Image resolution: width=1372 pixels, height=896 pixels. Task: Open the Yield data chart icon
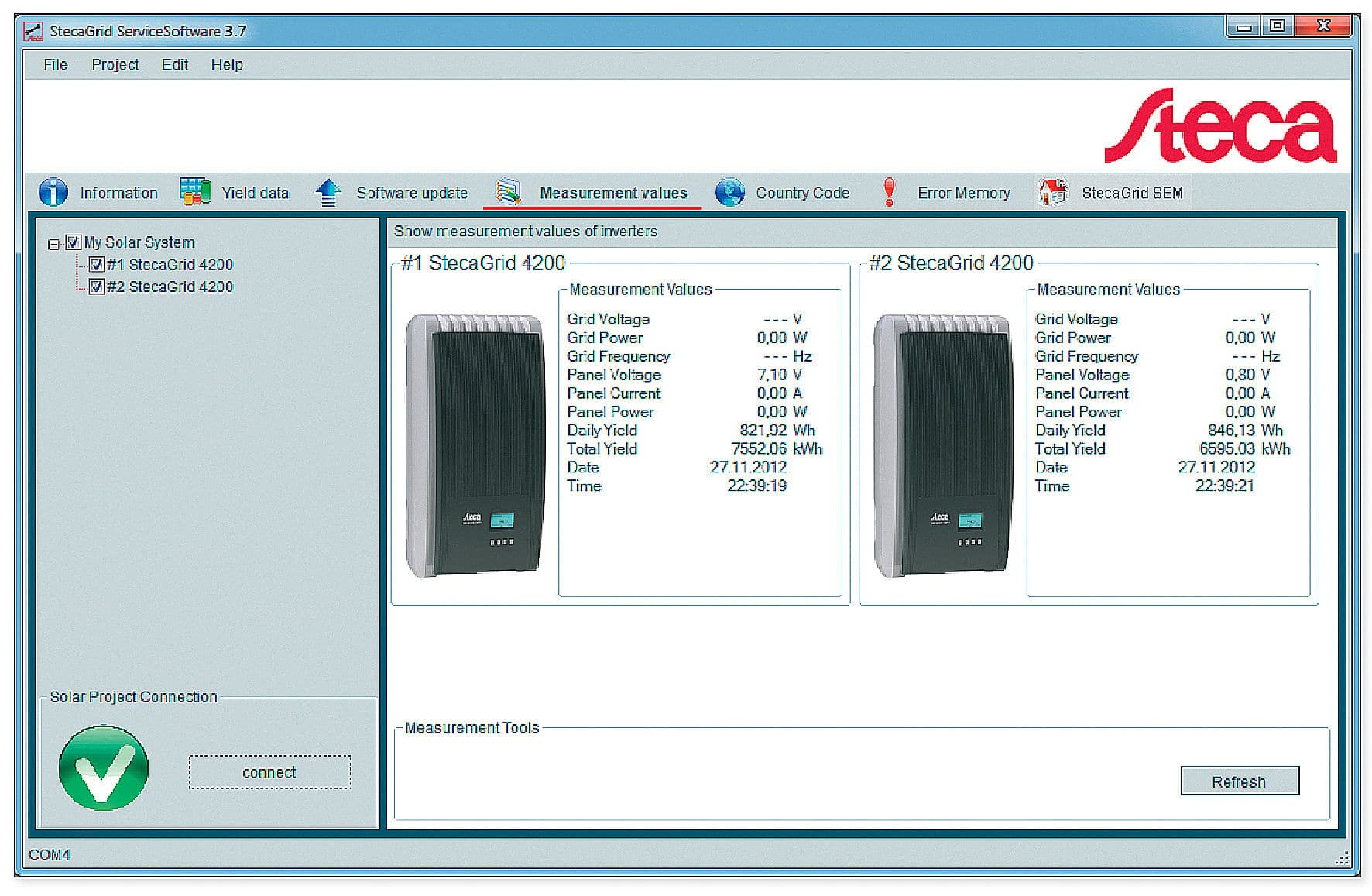pyautogui.click(x=194, y=192)
